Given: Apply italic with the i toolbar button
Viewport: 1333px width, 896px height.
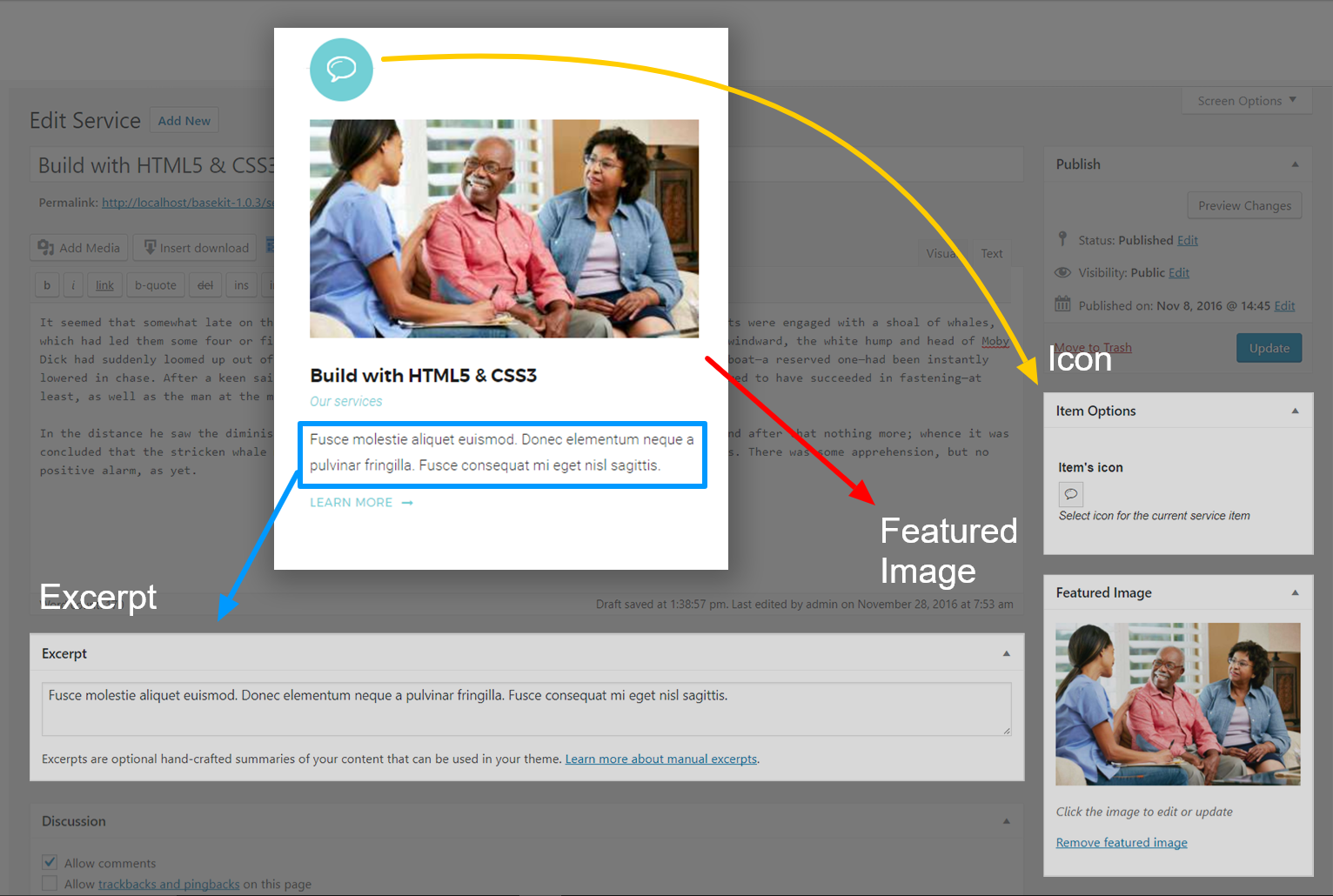Looking at the screenshot, I should pos(73,285).
